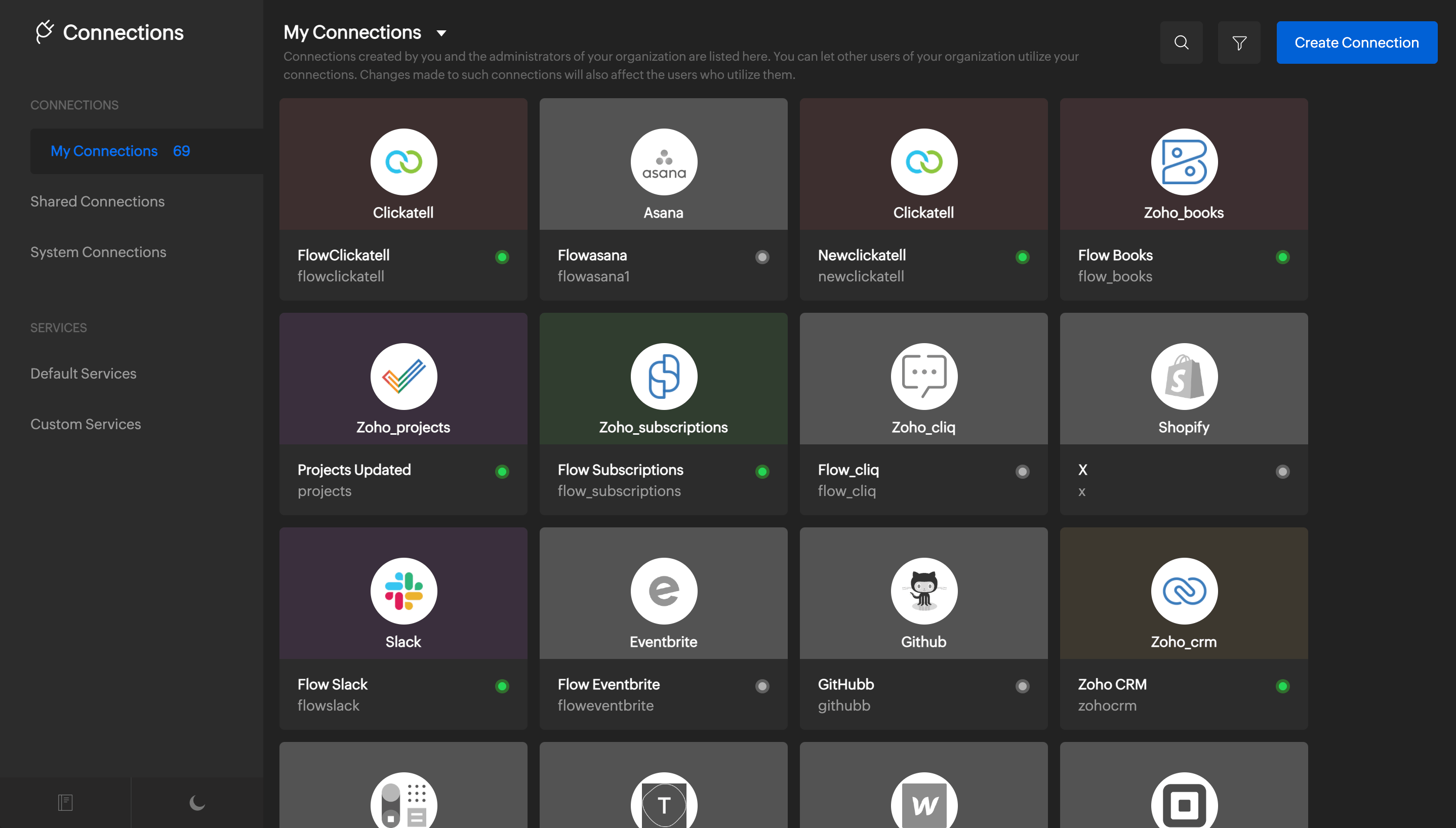
Task: Click the 69 connections count badge
Action: point(181,151)
